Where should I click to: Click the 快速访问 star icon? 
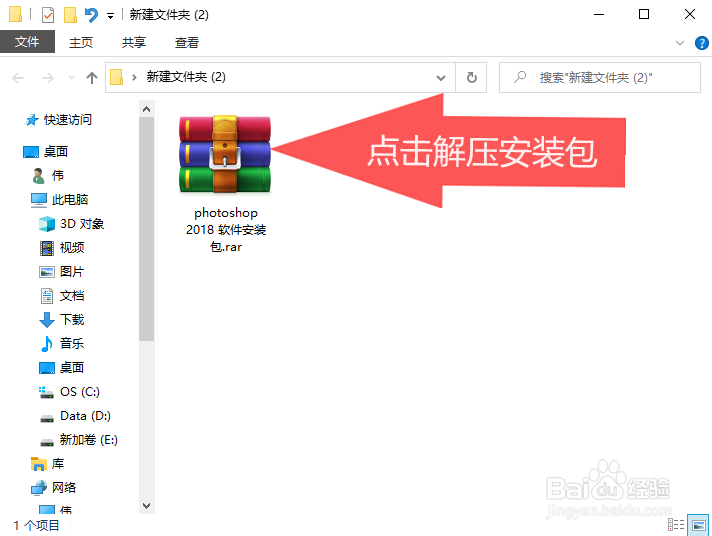coord(32,120)
